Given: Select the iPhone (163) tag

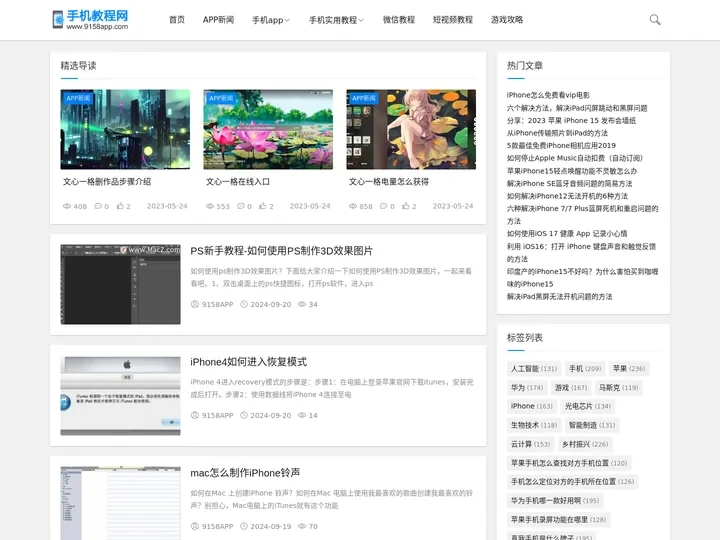Looking at the screenshot, I should 532,406.
